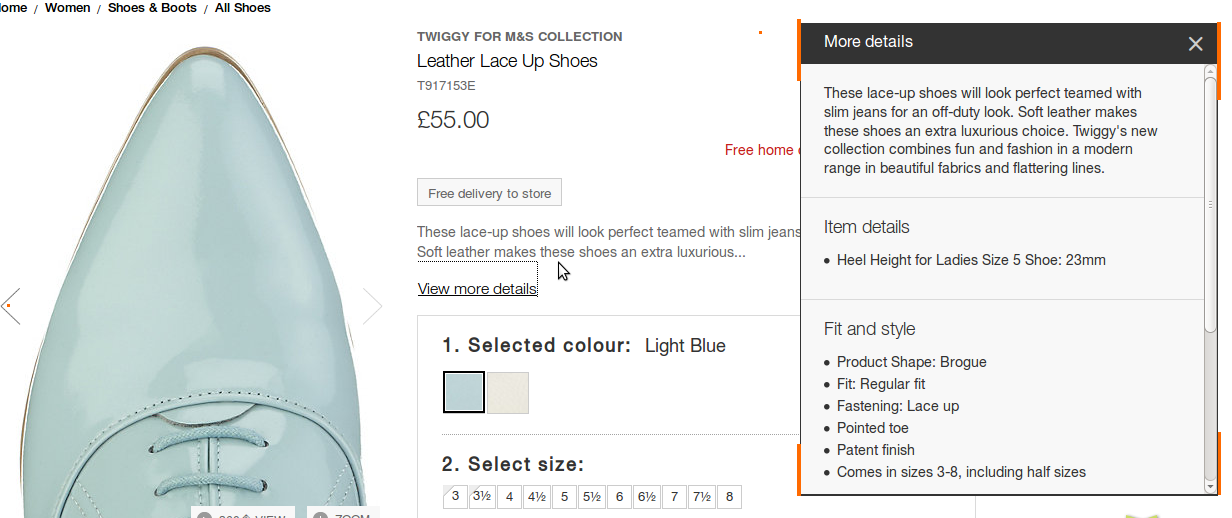Click the More details panel scrollbar
Screen dimensions: 1232x518
1210,200
